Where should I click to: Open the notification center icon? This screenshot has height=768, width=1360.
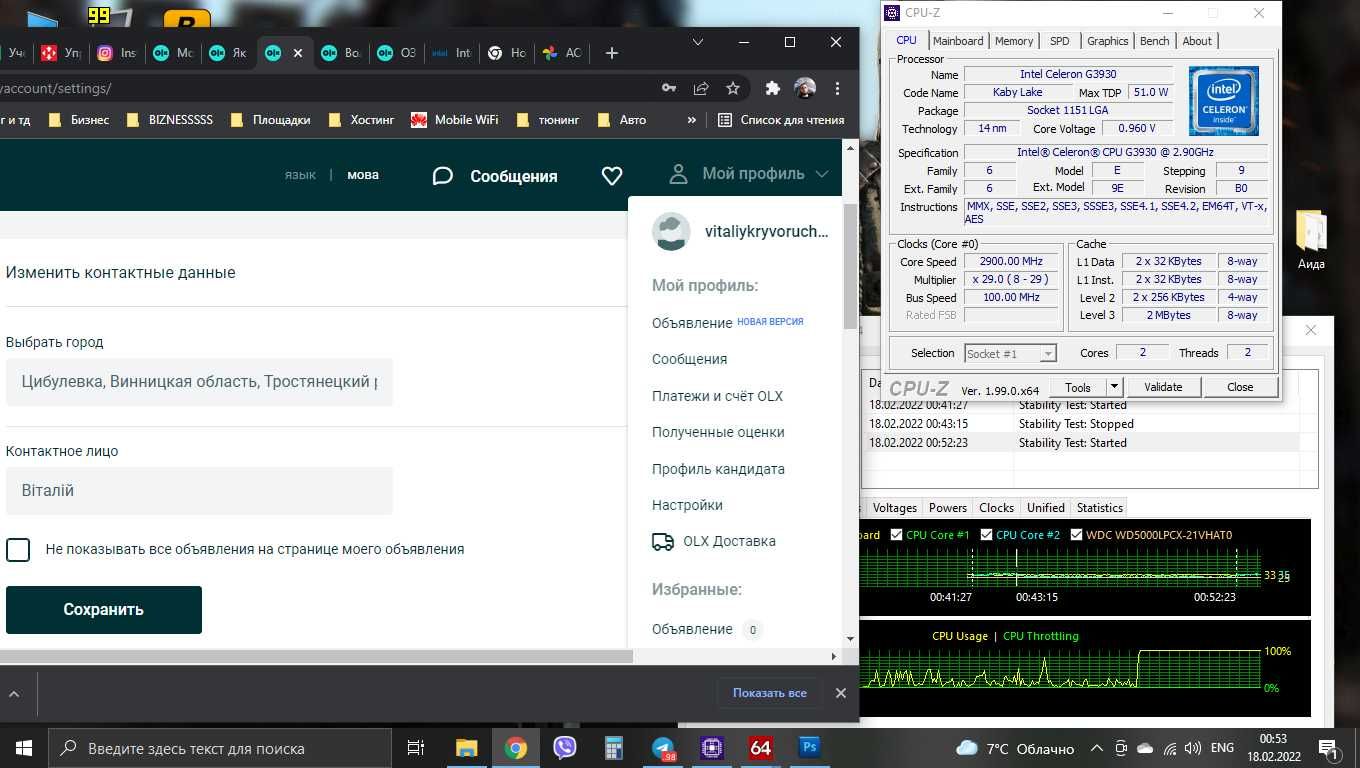click(1329, 748)
